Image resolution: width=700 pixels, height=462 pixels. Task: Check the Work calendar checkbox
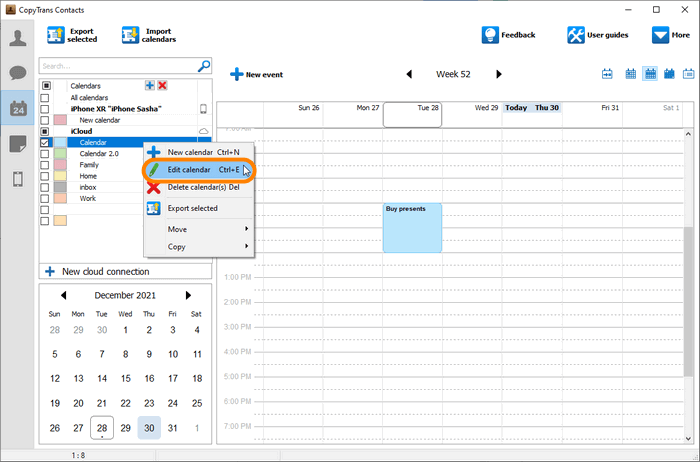45,198
